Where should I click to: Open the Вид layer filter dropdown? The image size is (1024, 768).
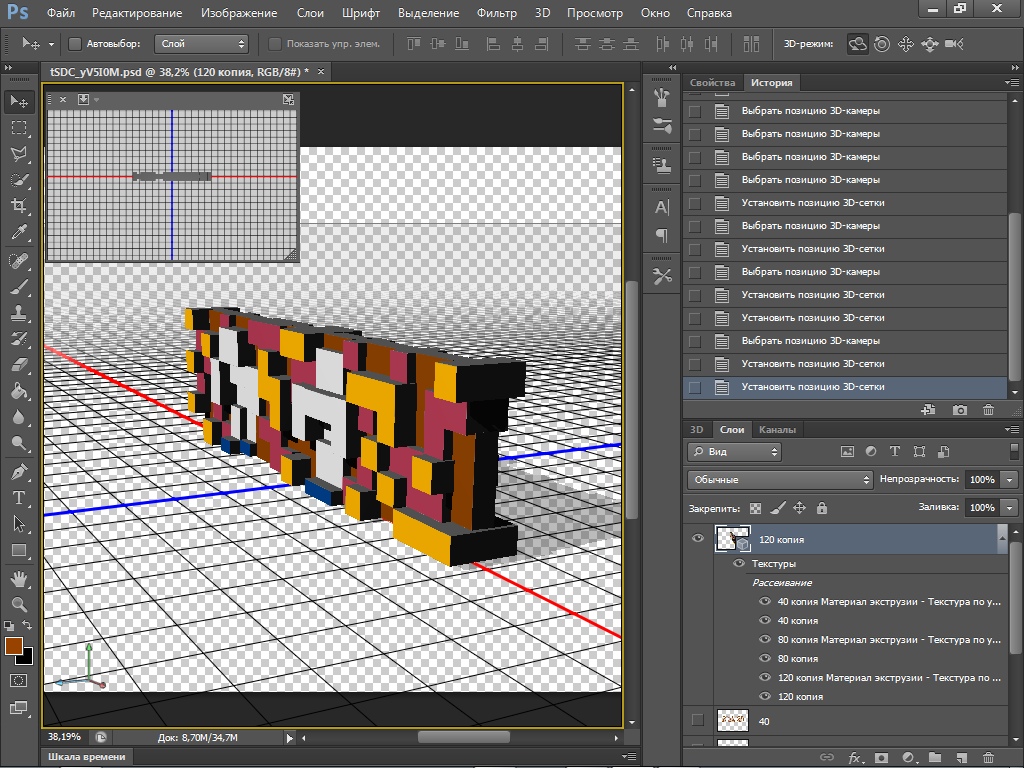[734, 451]
